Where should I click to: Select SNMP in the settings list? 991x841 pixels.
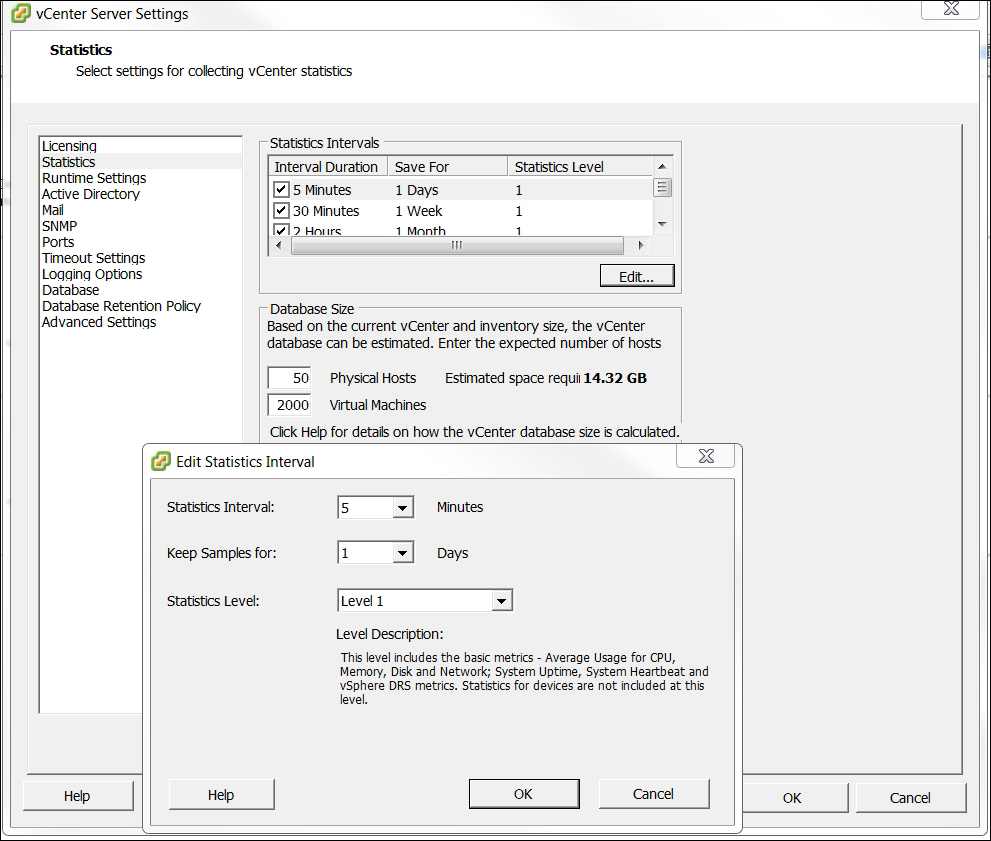point(59,226)
